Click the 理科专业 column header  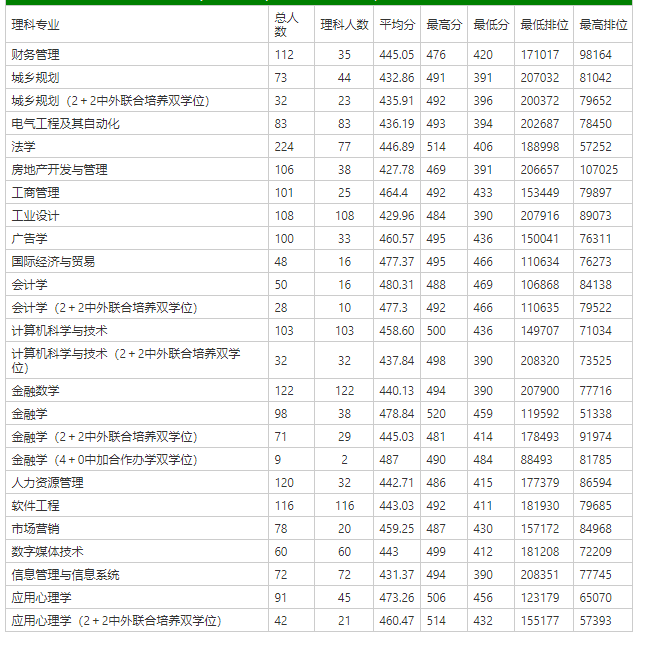tap(36, 24)
